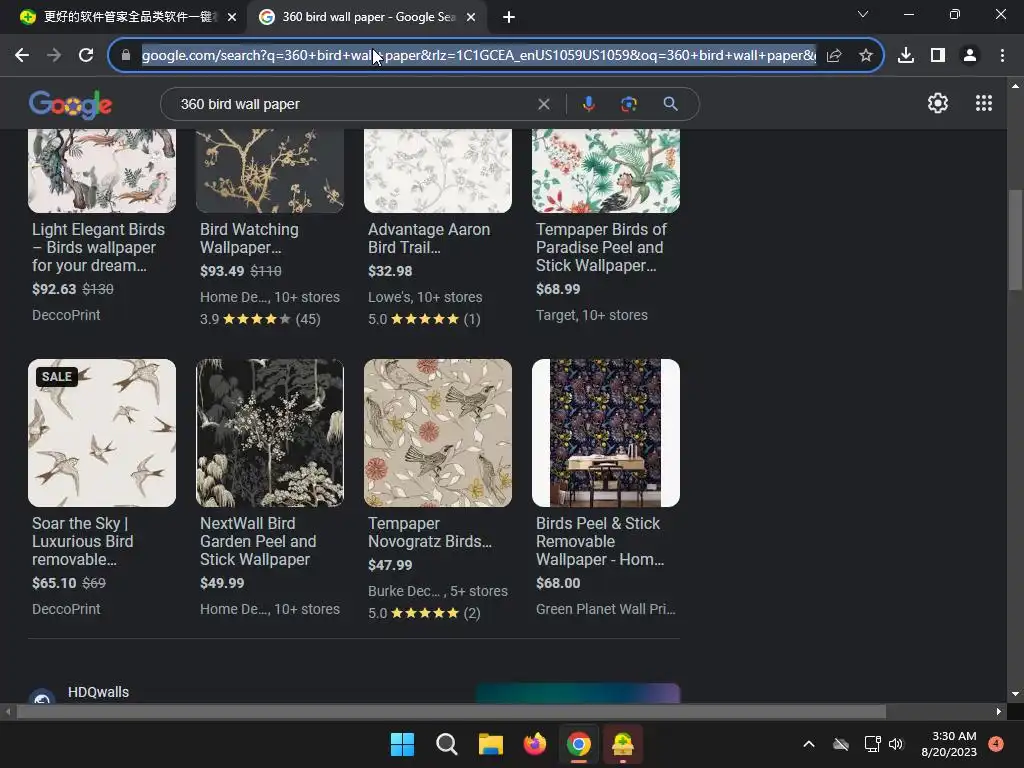
Task: Click the vertical page scrollbar thumb
Action: tap(1015, 240)
